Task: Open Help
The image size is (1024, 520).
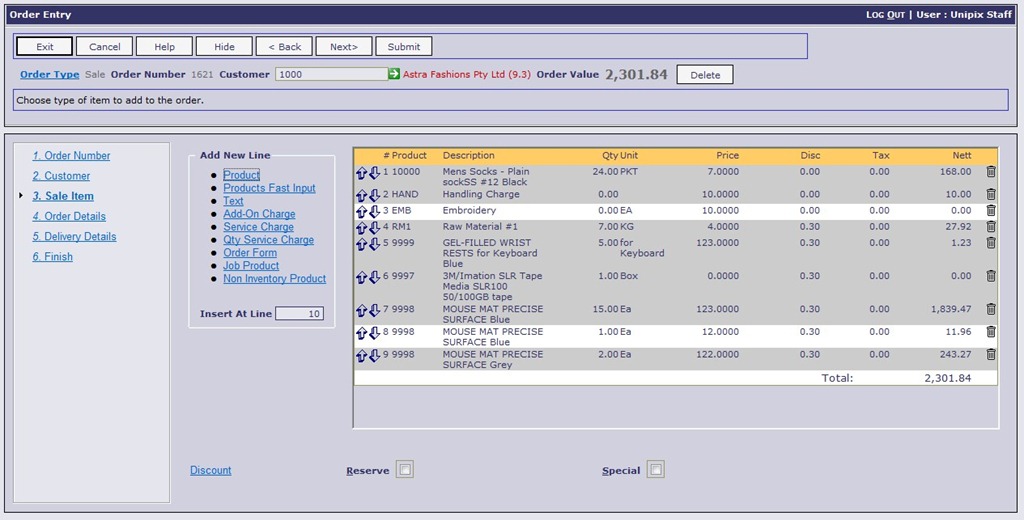Action: pyautogui.click(x=165, y=46)
